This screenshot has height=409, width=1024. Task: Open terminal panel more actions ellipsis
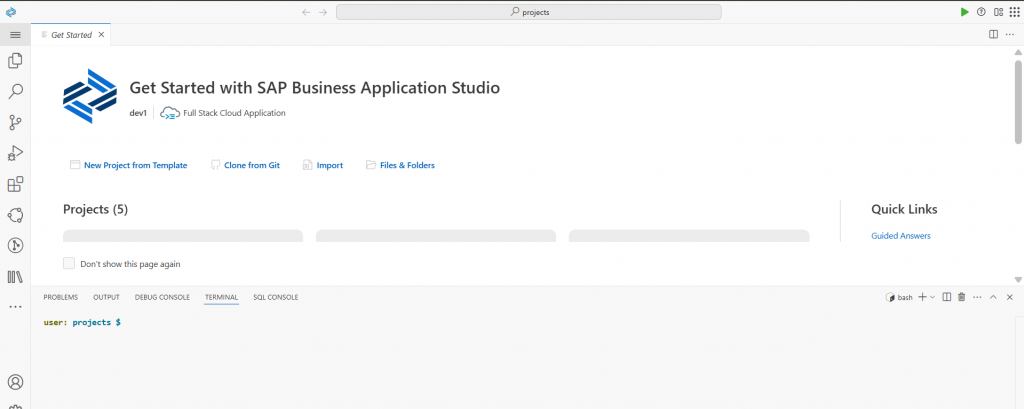click(x=977, y=297)
